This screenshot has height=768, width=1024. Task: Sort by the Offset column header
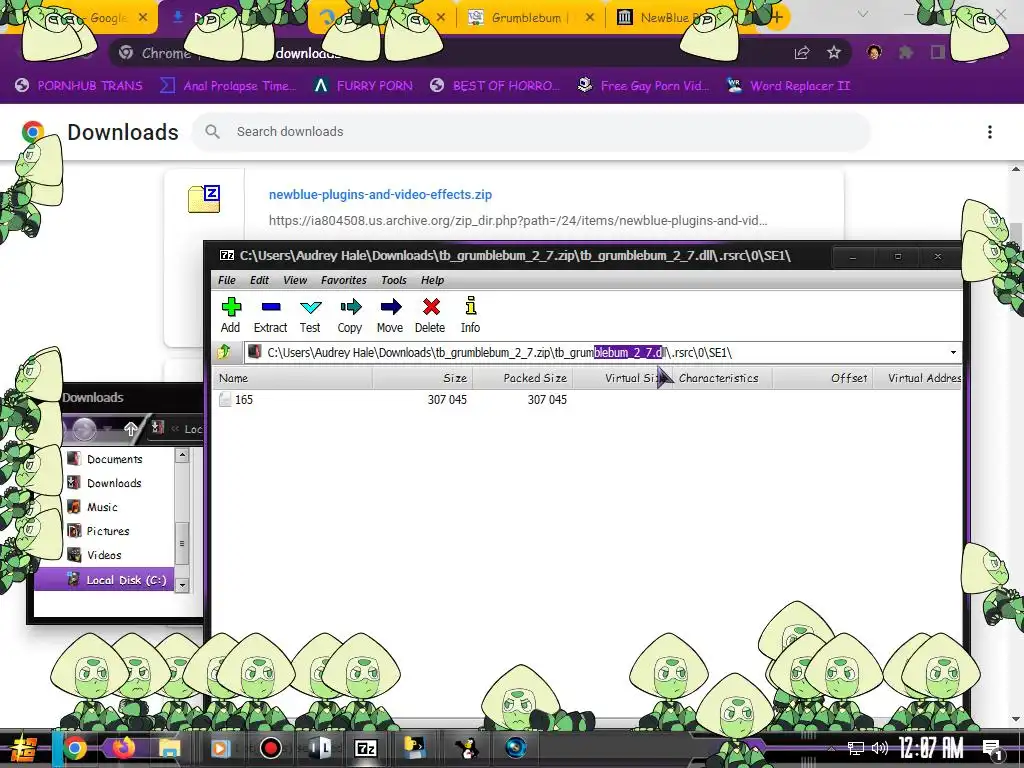tap(822, 378)
